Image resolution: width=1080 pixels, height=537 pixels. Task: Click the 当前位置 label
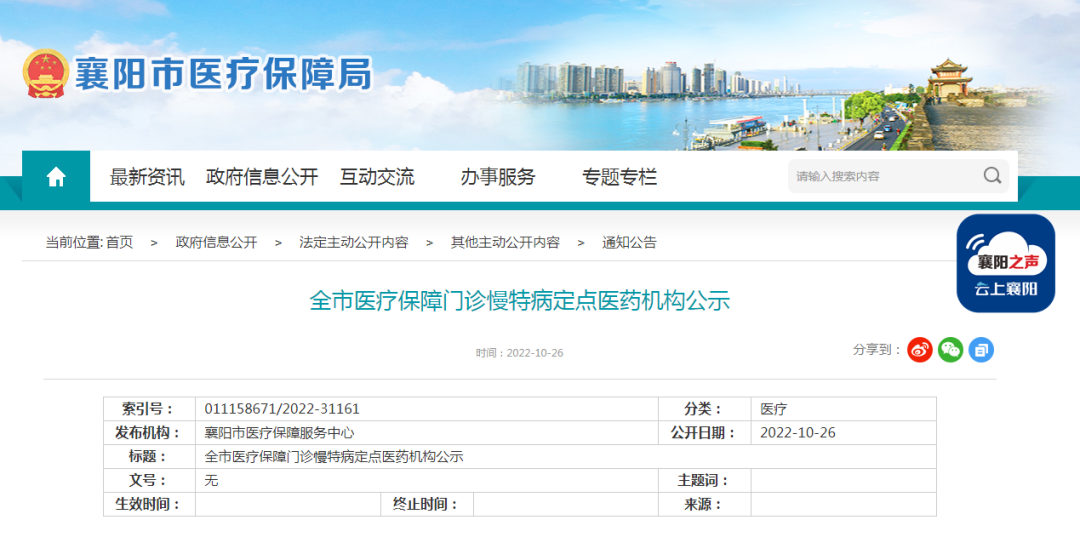pos(74,242)
